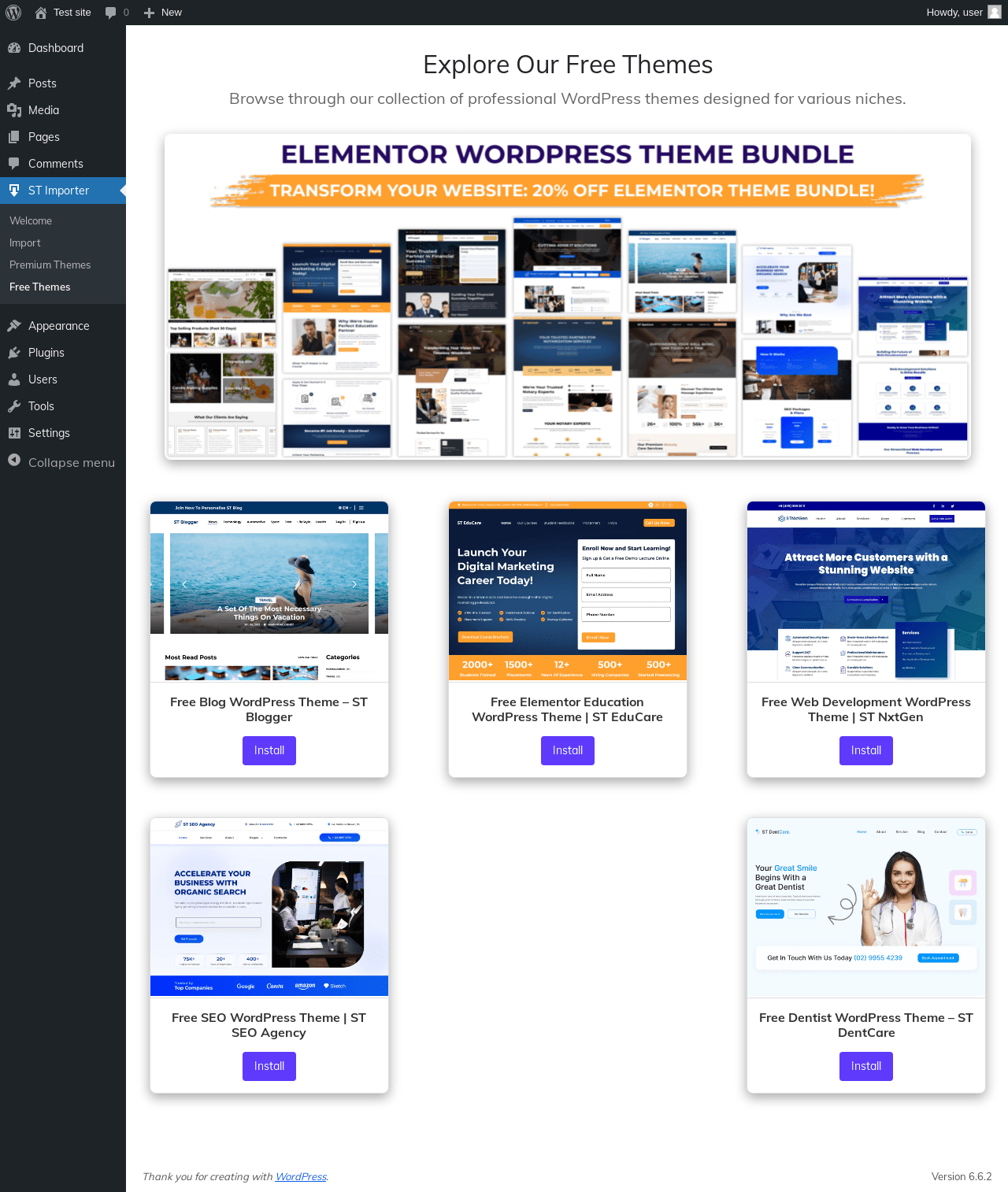Select Pages in the admin menu
This screenshot has width=1008, height=1192.
pos(63,137)
